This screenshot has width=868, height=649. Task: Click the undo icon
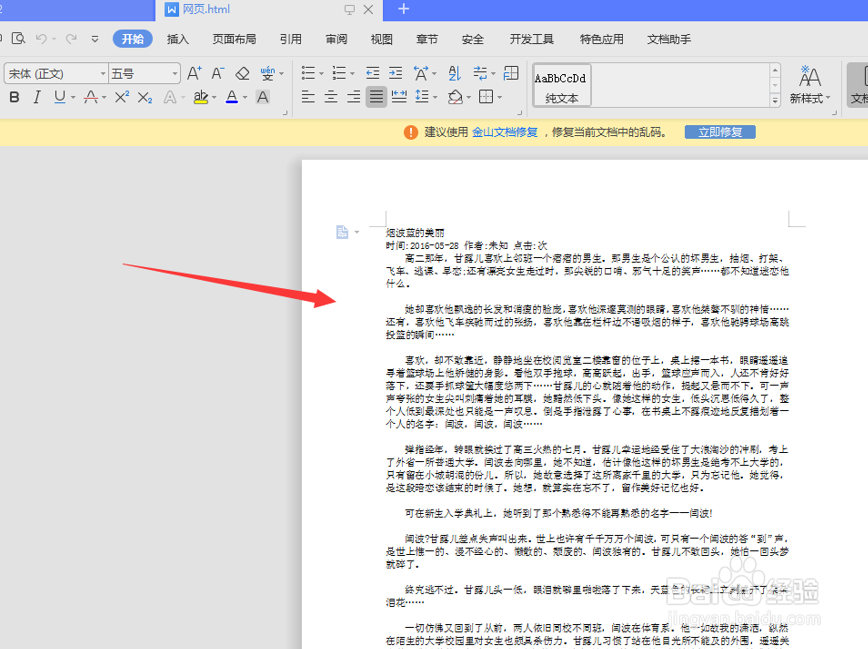click(x=41, y=39)
